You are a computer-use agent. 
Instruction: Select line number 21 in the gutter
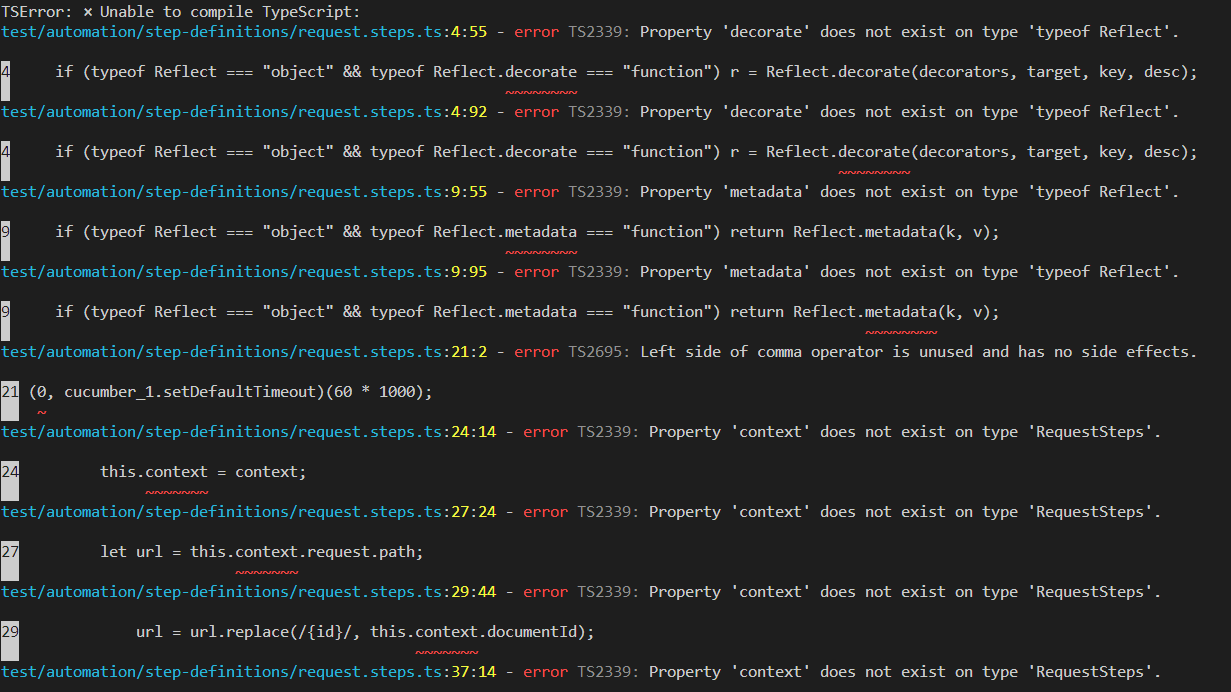(x=9, y=391)
